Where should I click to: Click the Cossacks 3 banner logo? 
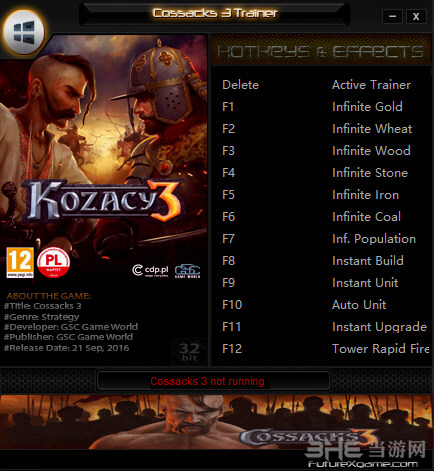pyautogui.click(x=308, y=438)
